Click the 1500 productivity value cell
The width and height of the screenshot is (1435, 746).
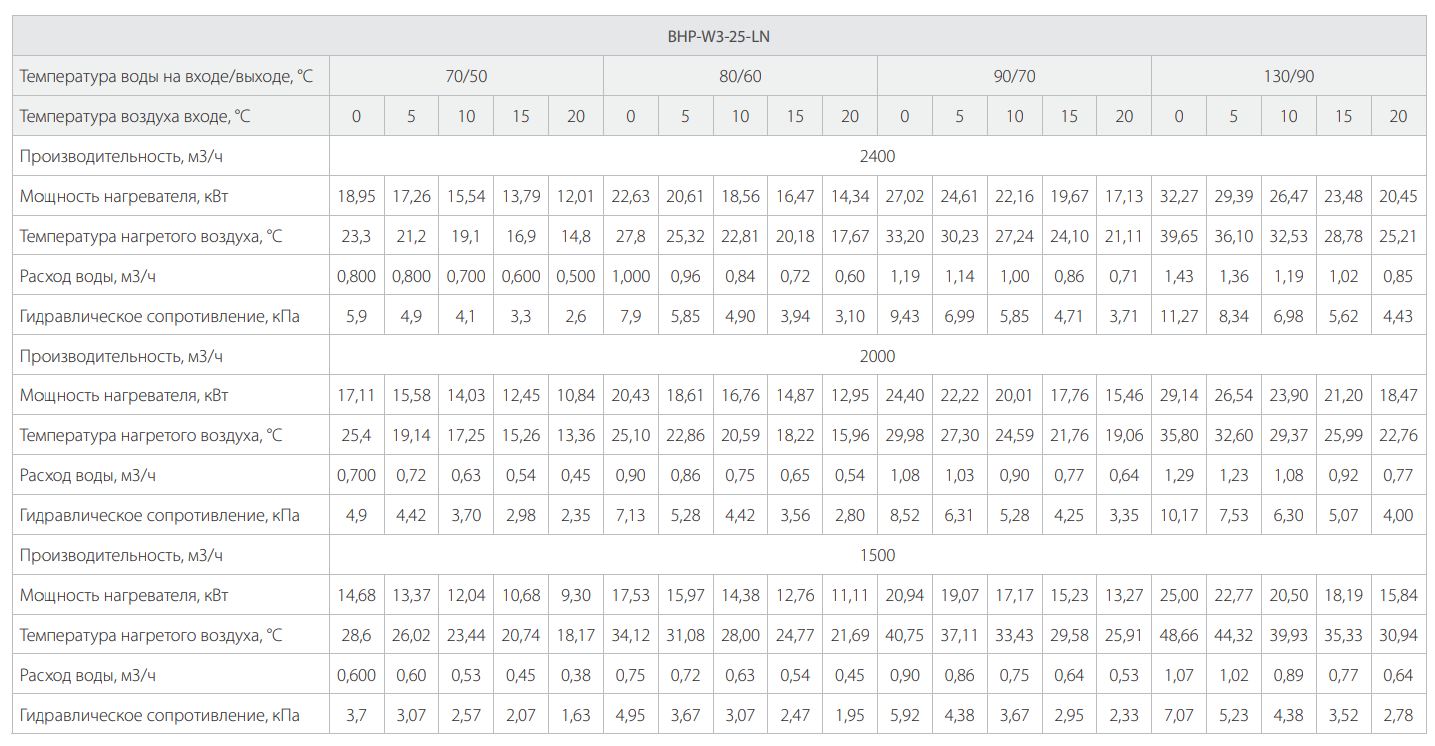point(877,555)
